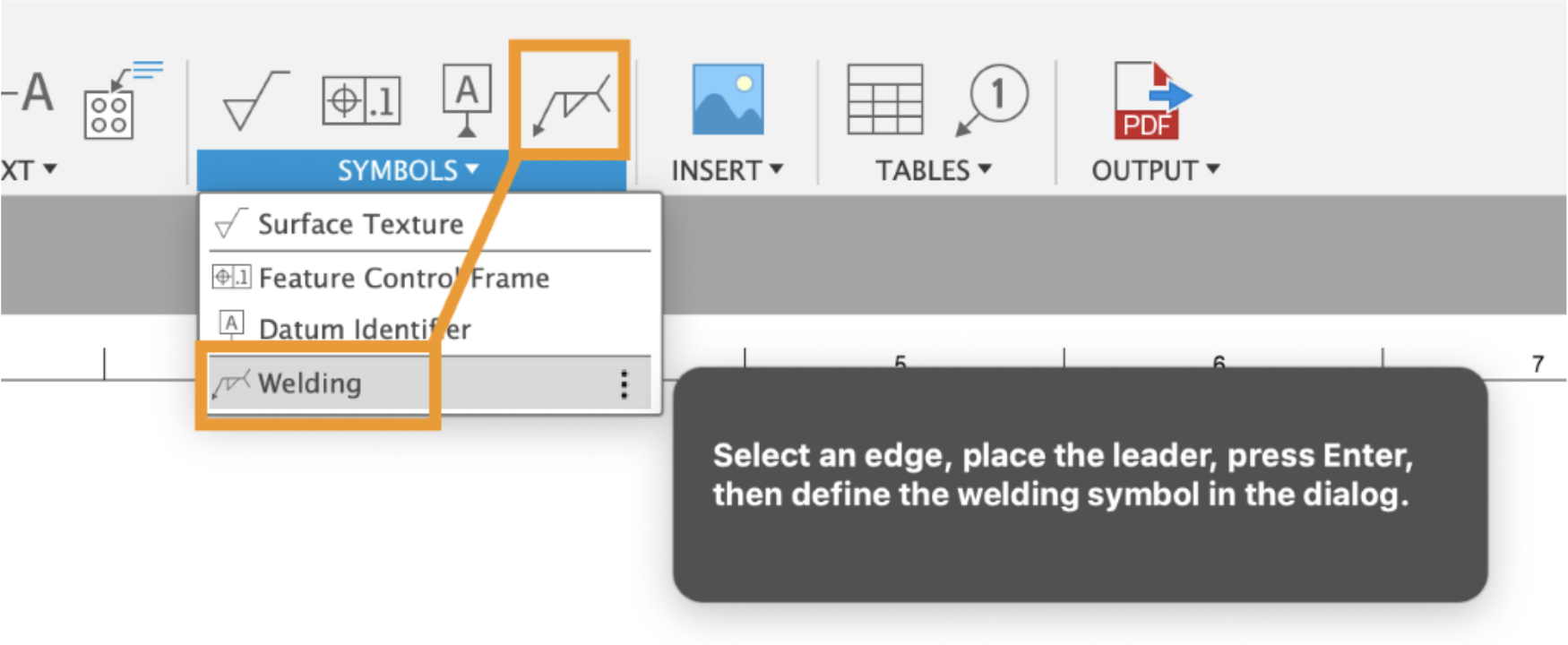Select the Table tool icon
The width and height of the screenshot is (1568, 645).
tap(885, 99)
